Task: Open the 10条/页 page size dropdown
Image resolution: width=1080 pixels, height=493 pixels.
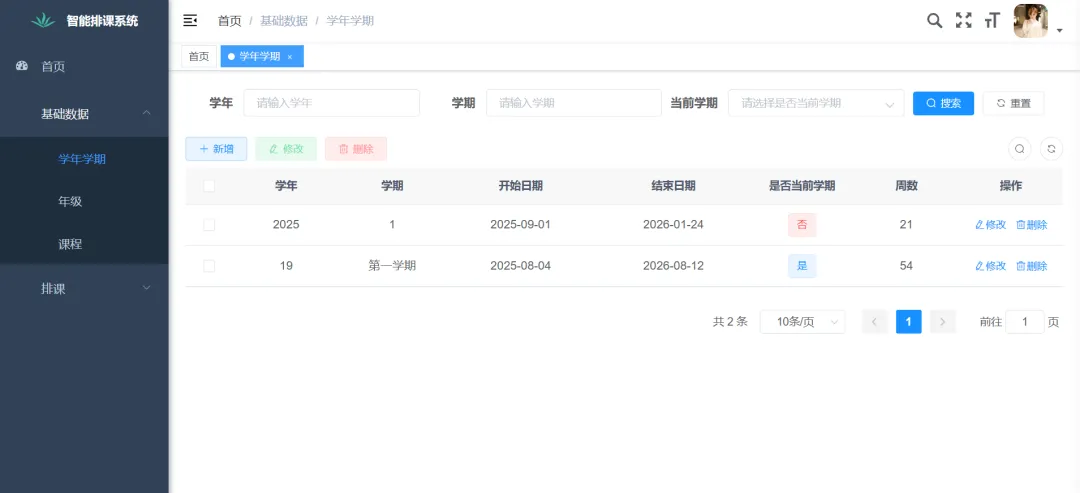Action: coord(802,322)
